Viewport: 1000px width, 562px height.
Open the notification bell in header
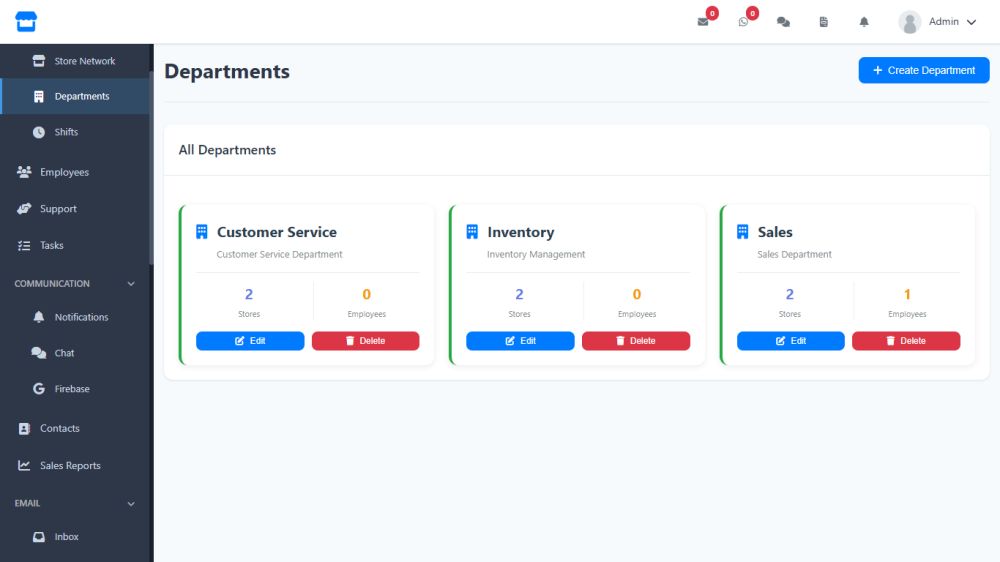pyautogui.click(x=863, y=22)
